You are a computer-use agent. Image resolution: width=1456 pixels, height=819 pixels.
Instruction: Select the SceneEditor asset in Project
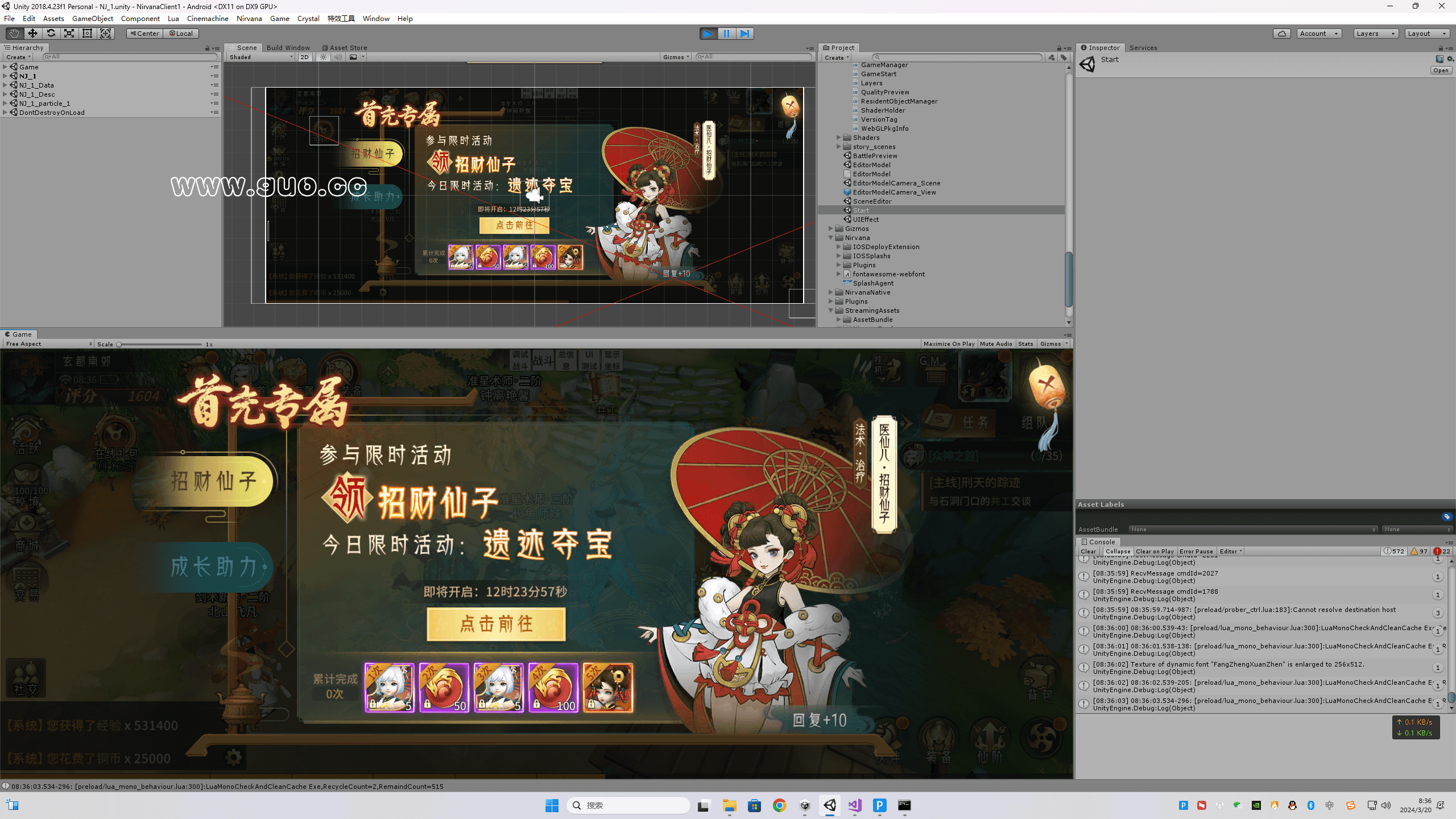point(872,201)
